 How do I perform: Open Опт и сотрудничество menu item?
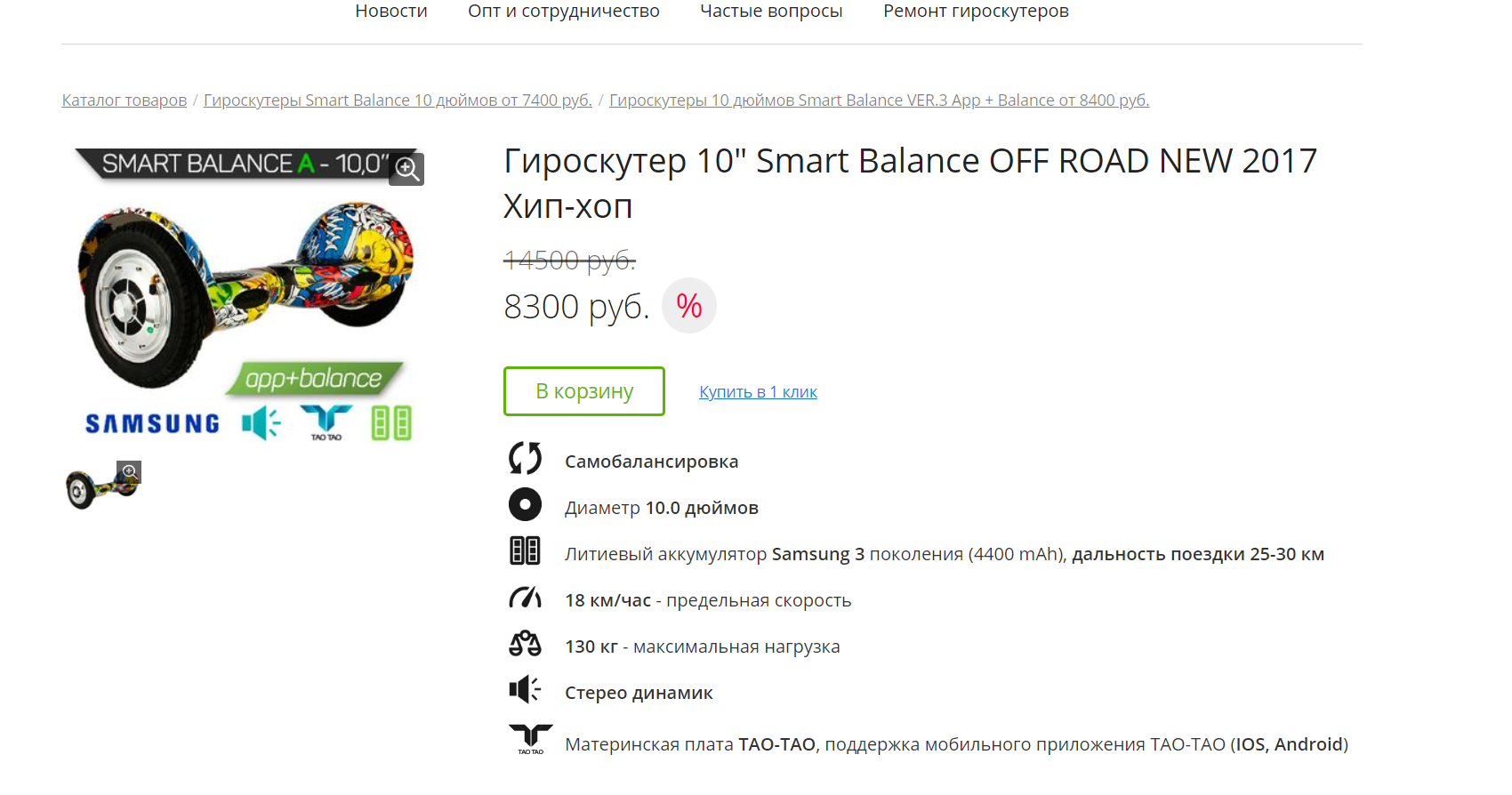pos(564,12)
